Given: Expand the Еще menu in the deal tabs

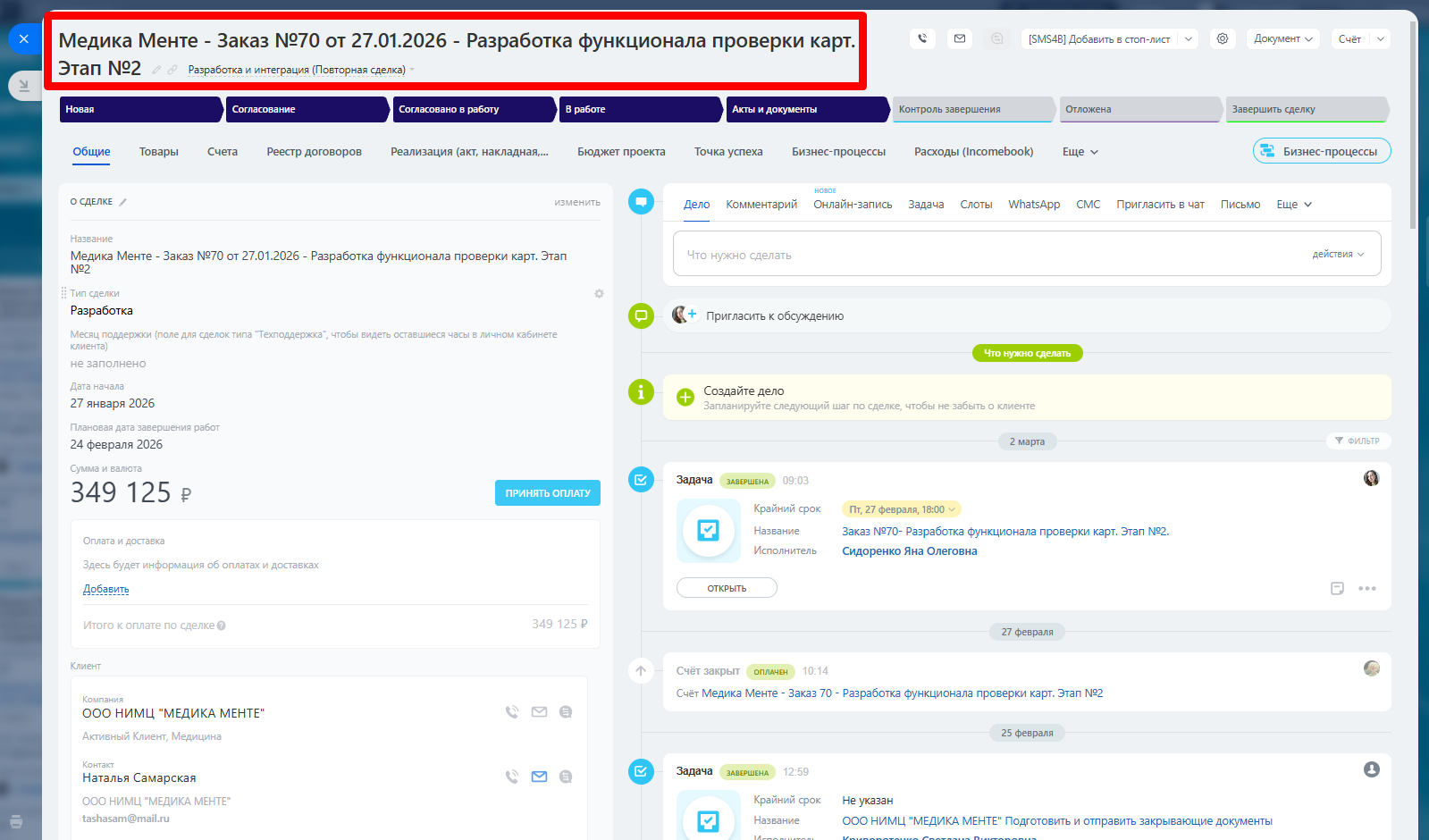Looking at the screenshot, I should pos(1080,152).
